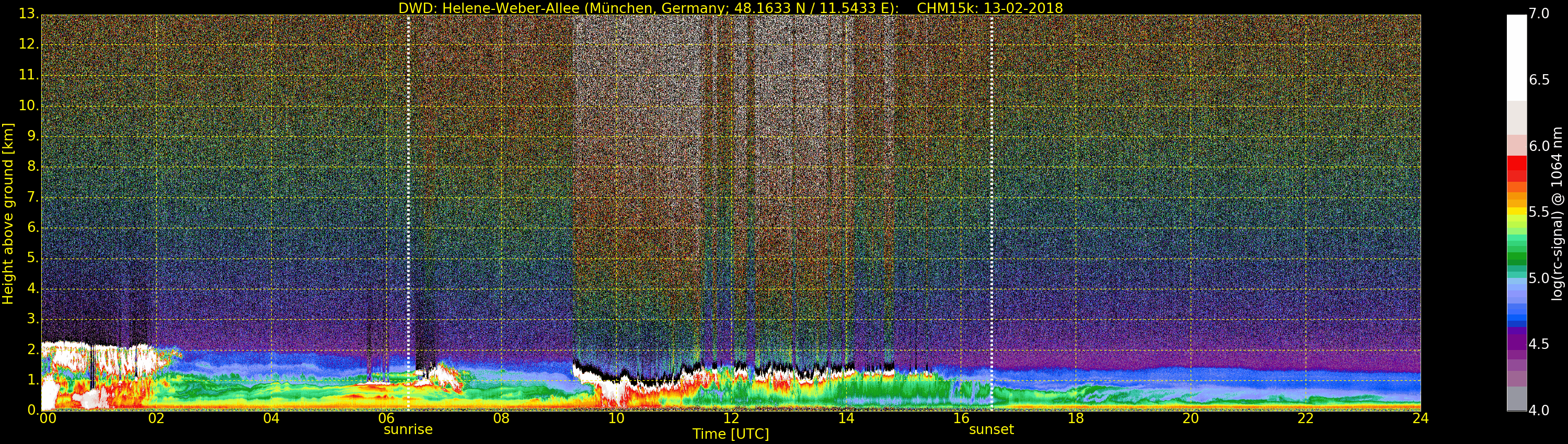Click colorbar tick value "4.5"
Image resolution: width=1568 pixels, height=444 pixels.
point(1539,344)
